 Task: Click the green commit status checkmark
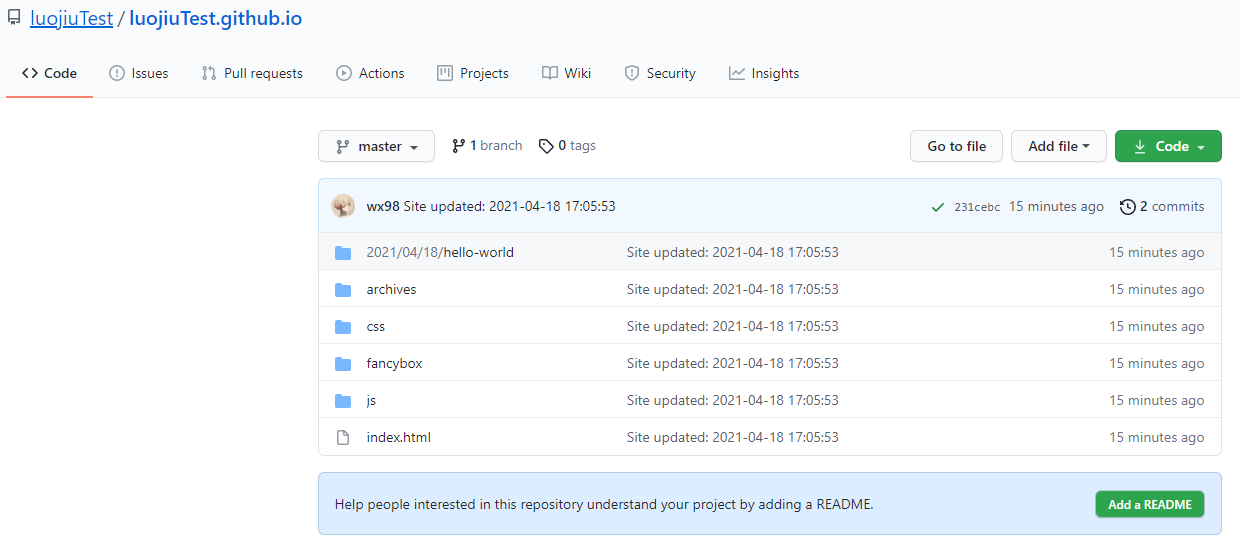[x=937, y=207]
